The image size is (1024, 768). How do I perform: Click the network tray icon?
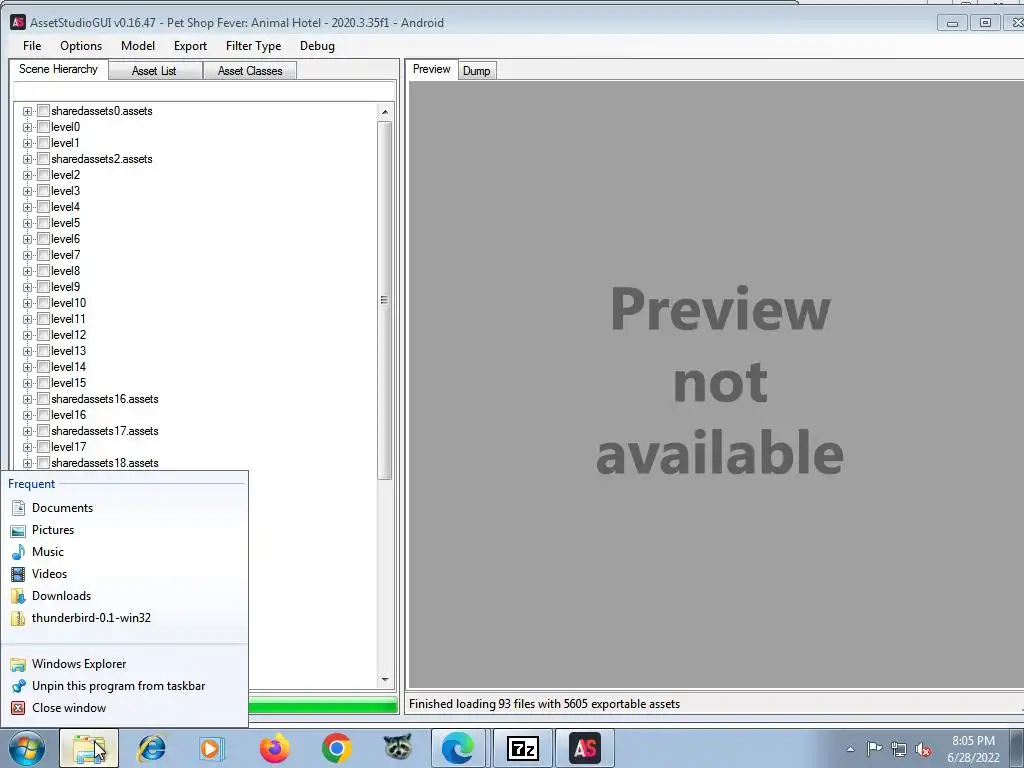point(899,749)
